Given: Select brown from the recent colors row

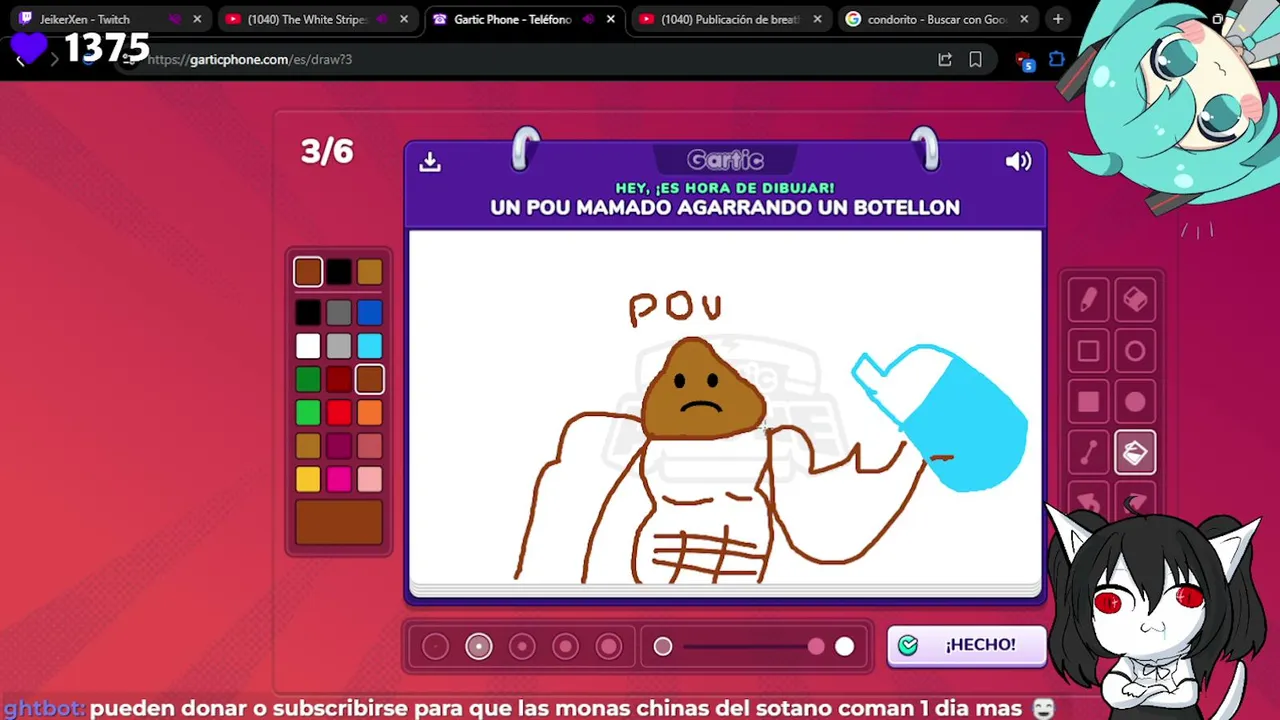Looking at the screenshot, I should pos(308,272).
